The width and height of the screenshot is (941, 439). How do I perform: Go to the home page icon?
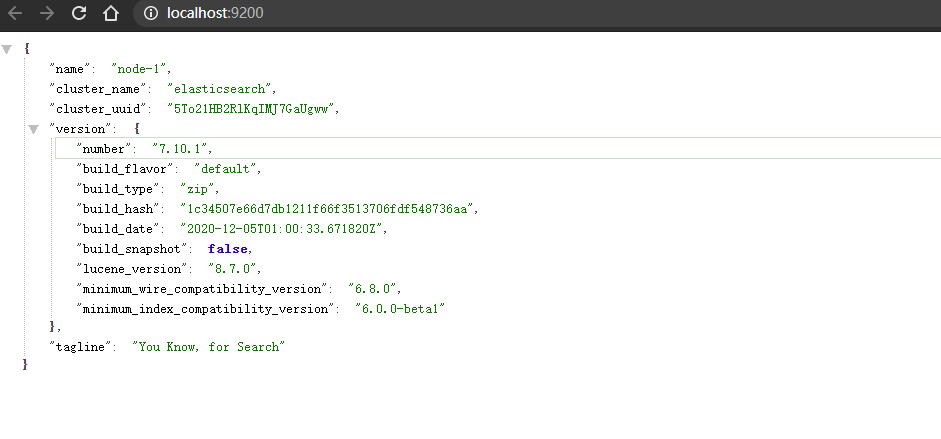coord(110,13)
